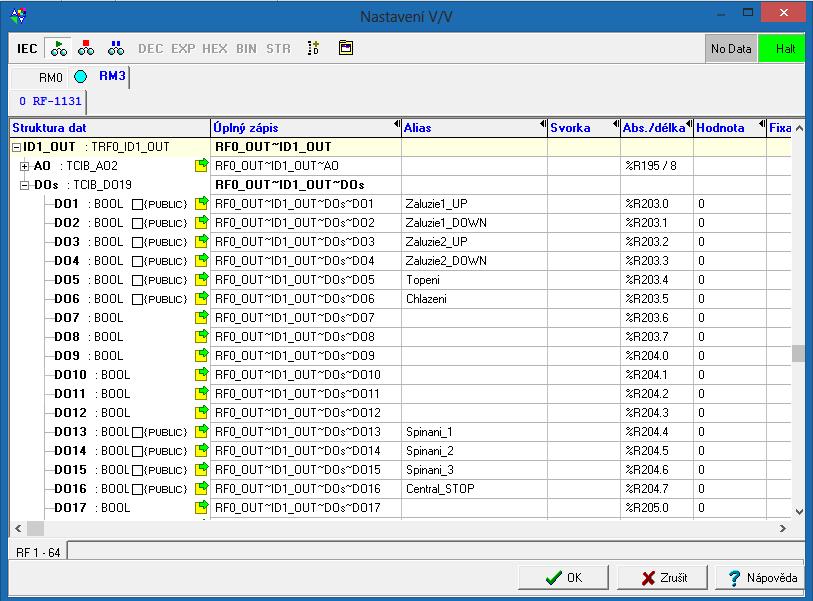The image size is (813, 601).
Task: Click the yellow window toolbar icon
Action: click(x=346, y=48)
